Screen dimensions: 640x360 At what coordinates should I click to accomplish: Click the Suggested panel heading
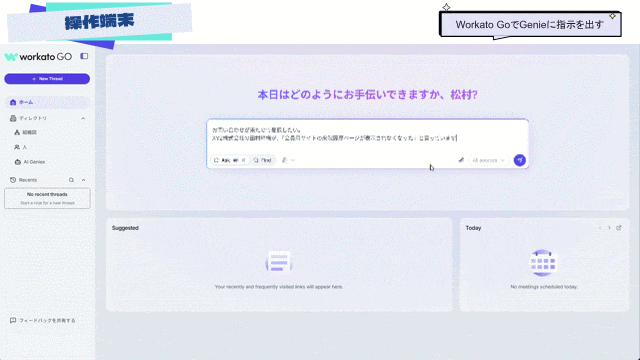tap(125, 228)
